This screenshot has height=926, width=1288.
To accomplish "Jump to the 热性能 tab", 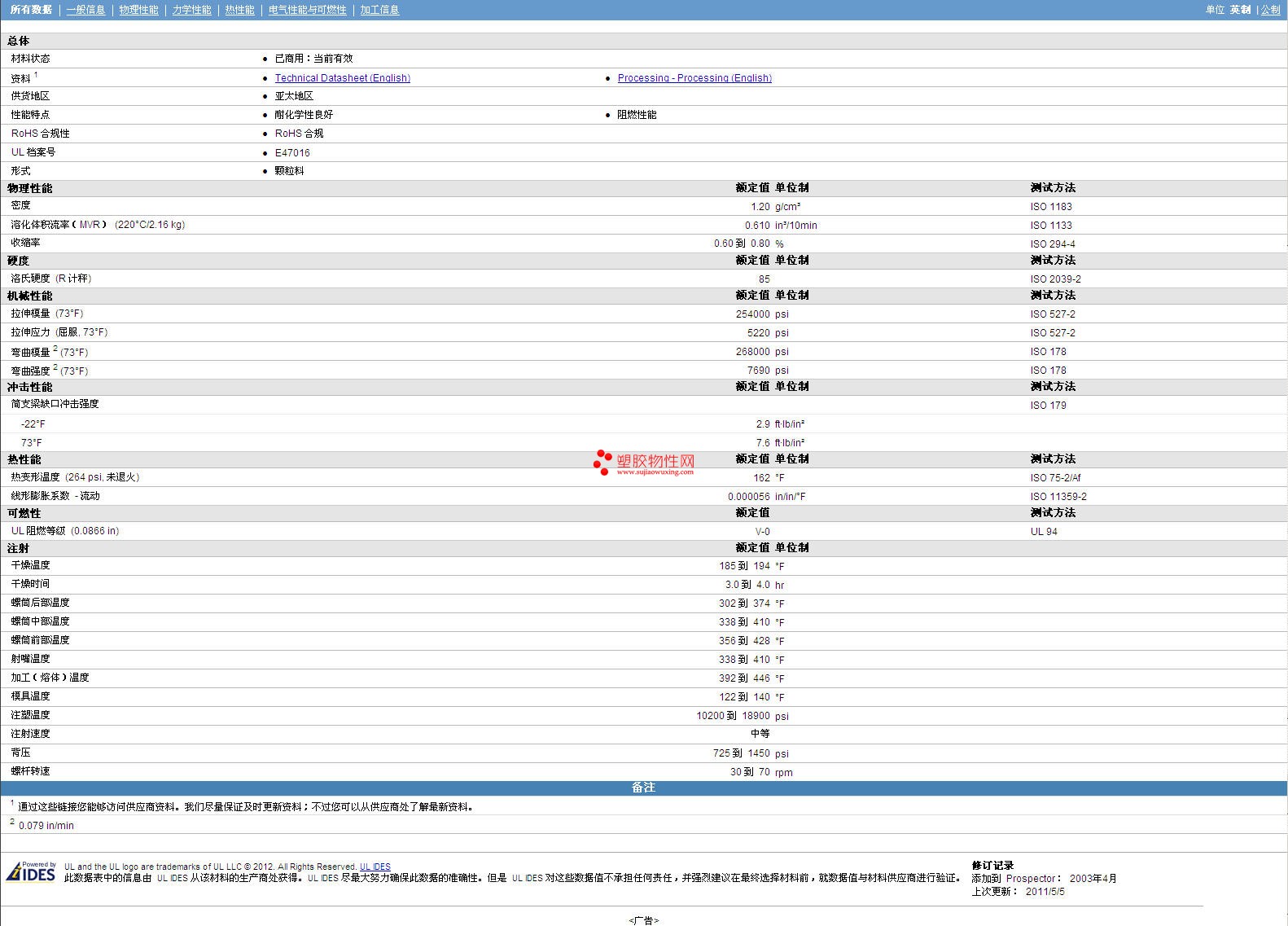I will pyautogui.click(x=239, y=10).
